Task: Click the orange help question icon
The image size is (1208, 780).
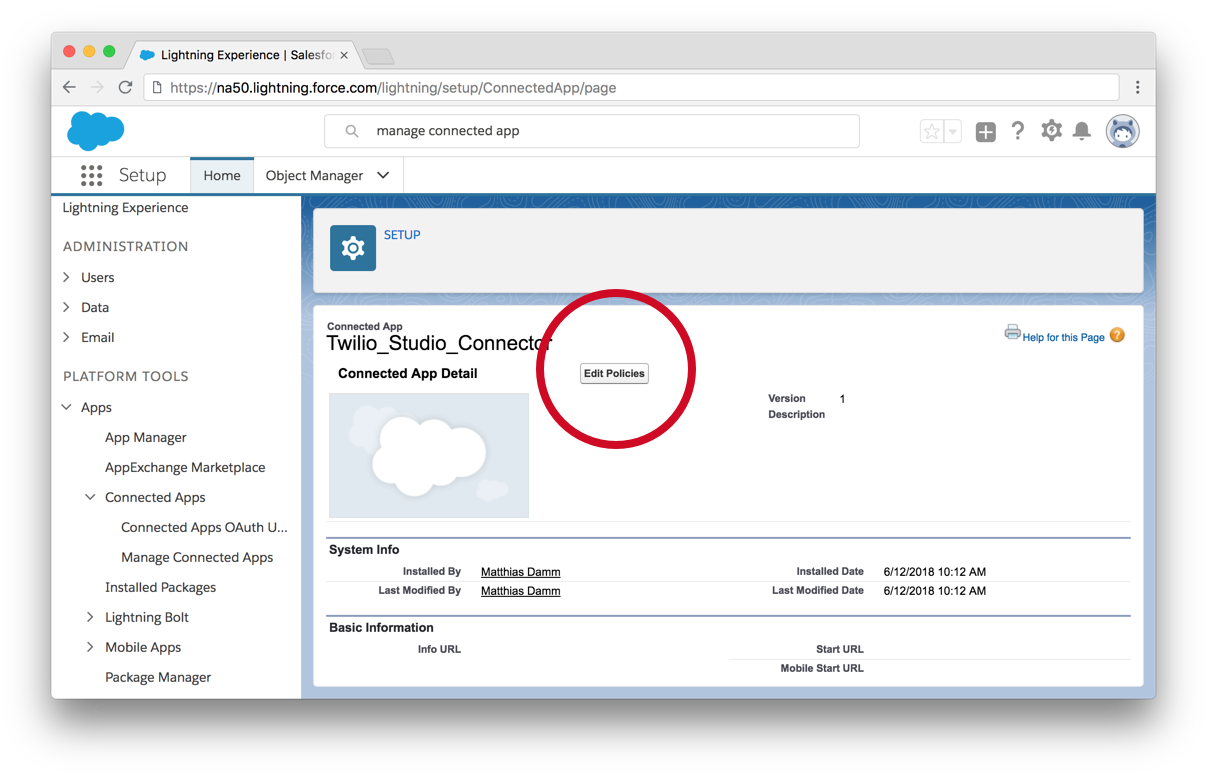Action: coord(1117,336)
